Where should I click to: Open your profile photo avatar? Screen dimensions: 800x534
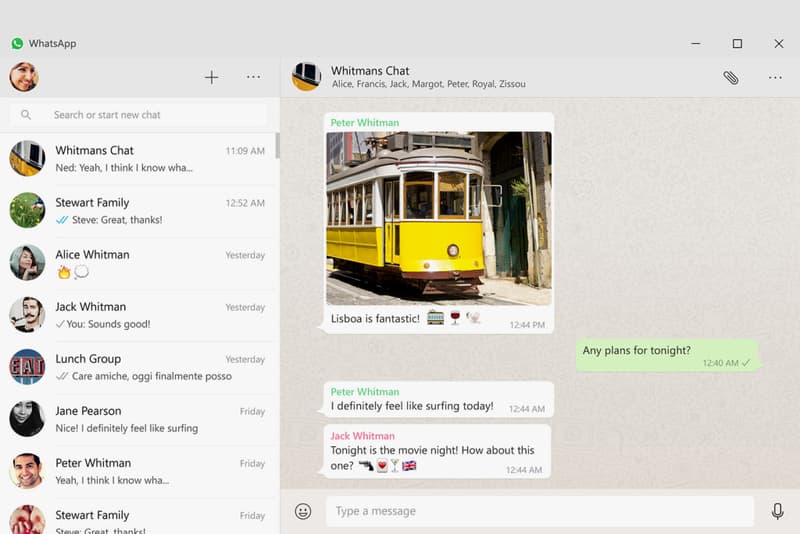pyautogui.click(x=24, y=77)
